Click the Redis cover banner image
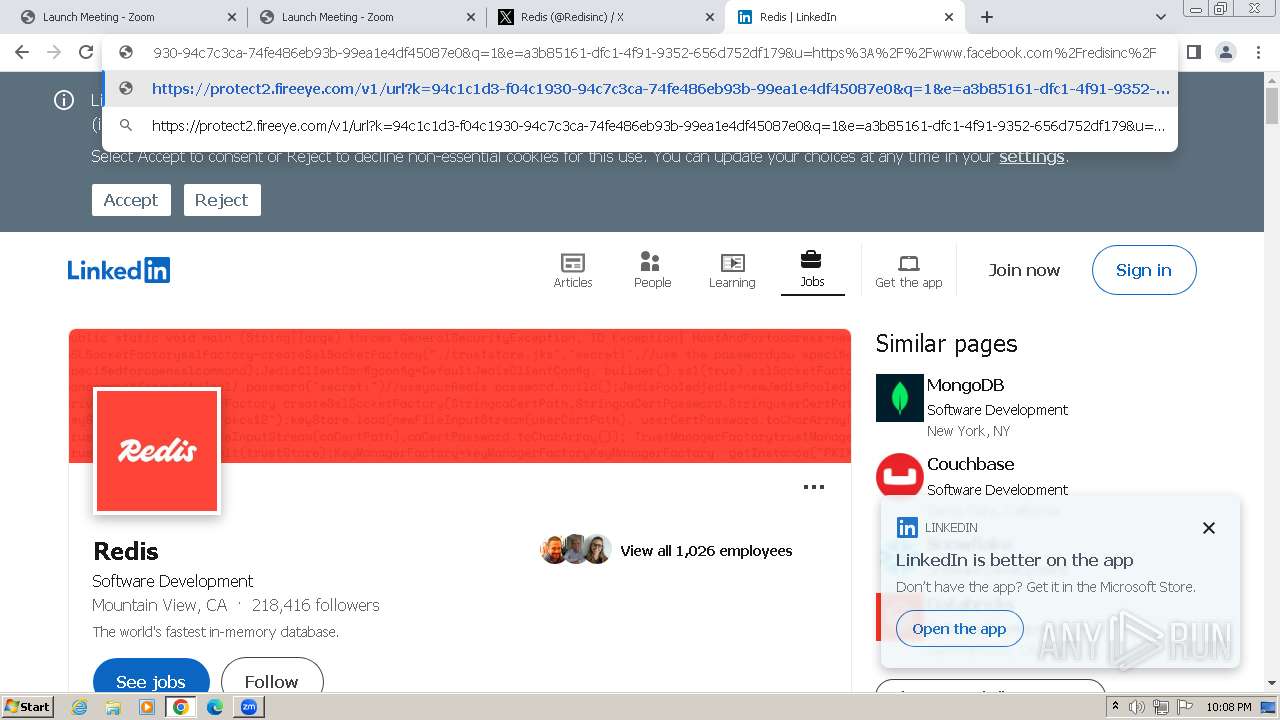Viewport: 1280px width, 720px height. pyautogui.click(x=460, y=396)
